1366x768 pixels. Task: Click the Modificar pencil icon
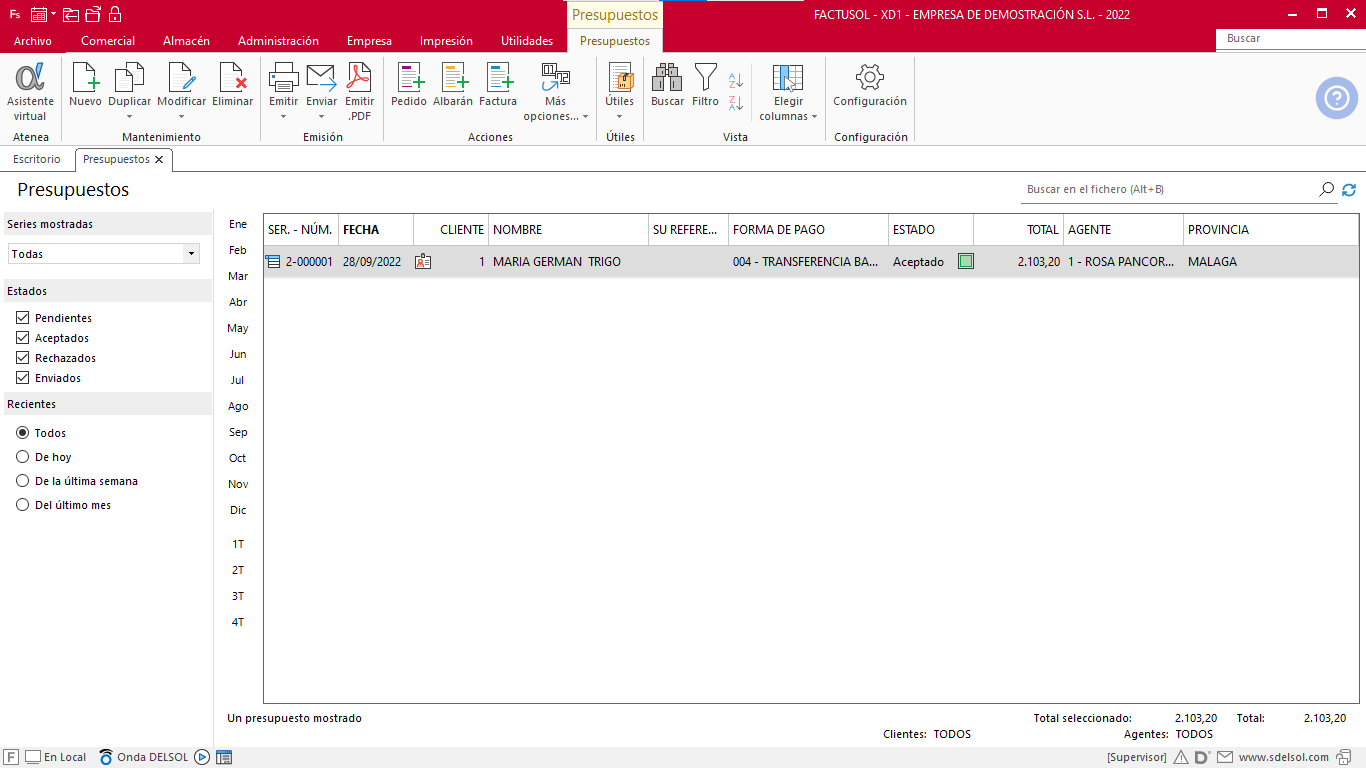click(x=182, y=78)
